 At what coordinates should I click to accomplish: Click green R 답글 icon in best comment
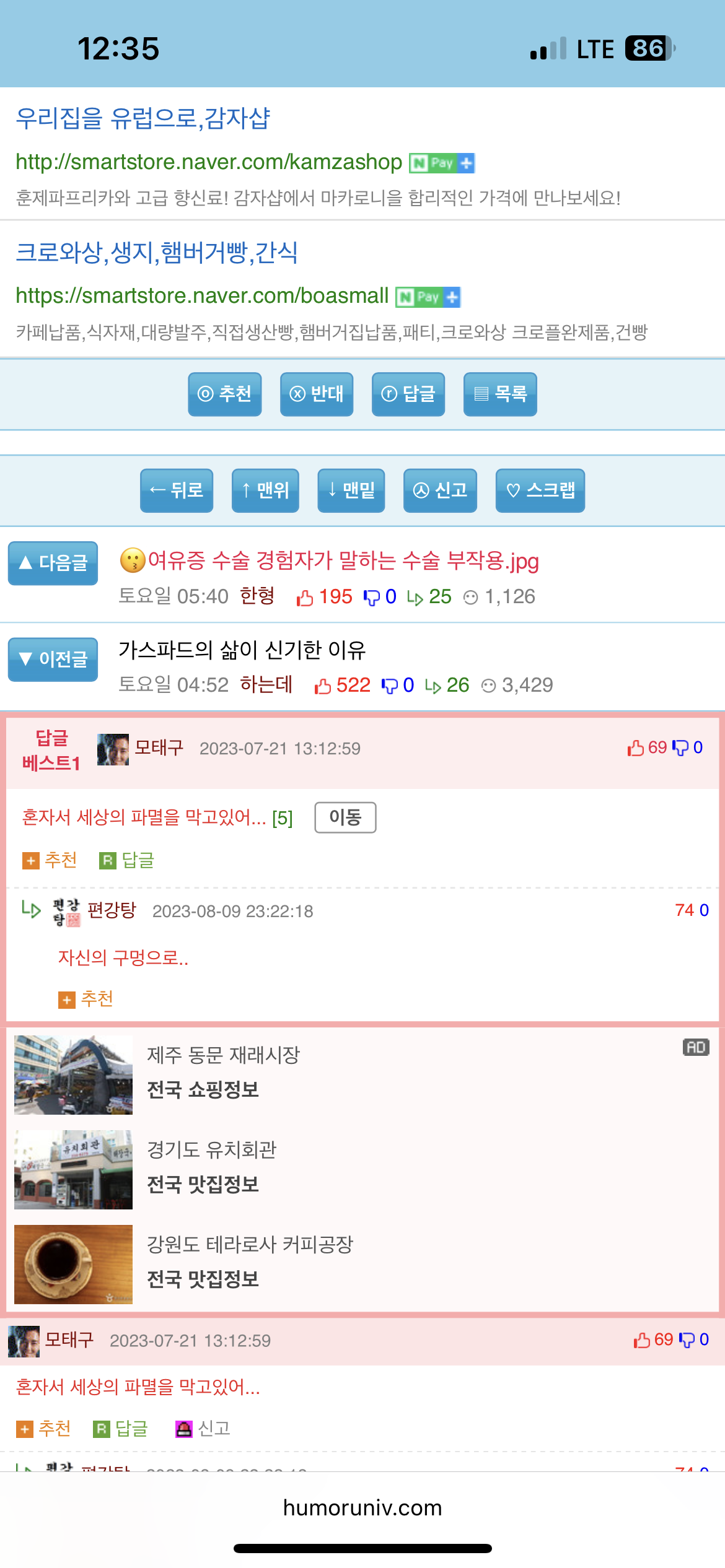[x=108, y=860]
